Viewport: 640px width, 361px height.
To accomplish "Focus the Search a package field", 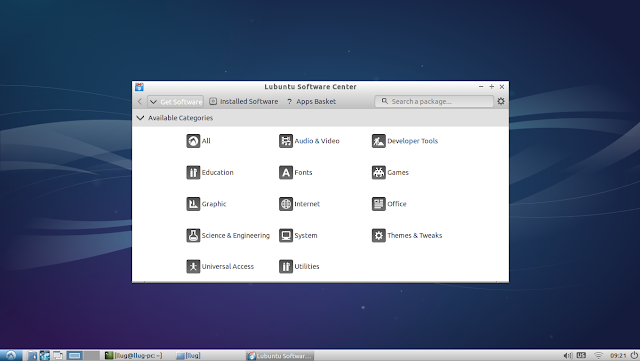I will pos(434,101).
